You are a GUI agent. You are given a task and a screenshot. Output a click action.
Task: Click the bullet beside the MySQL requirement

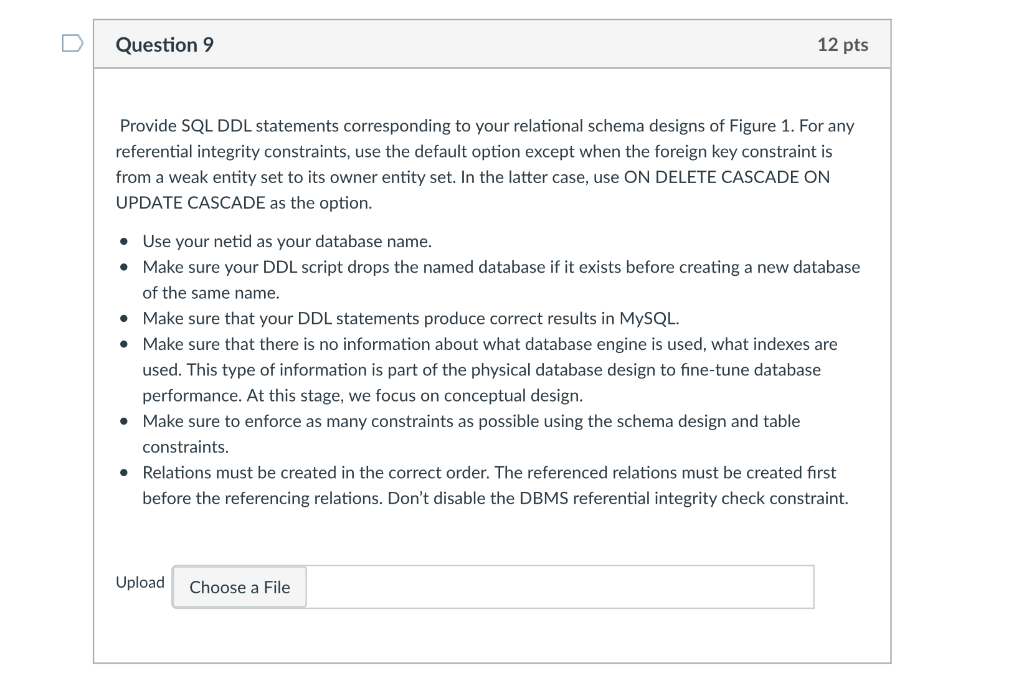click(123, 319)
